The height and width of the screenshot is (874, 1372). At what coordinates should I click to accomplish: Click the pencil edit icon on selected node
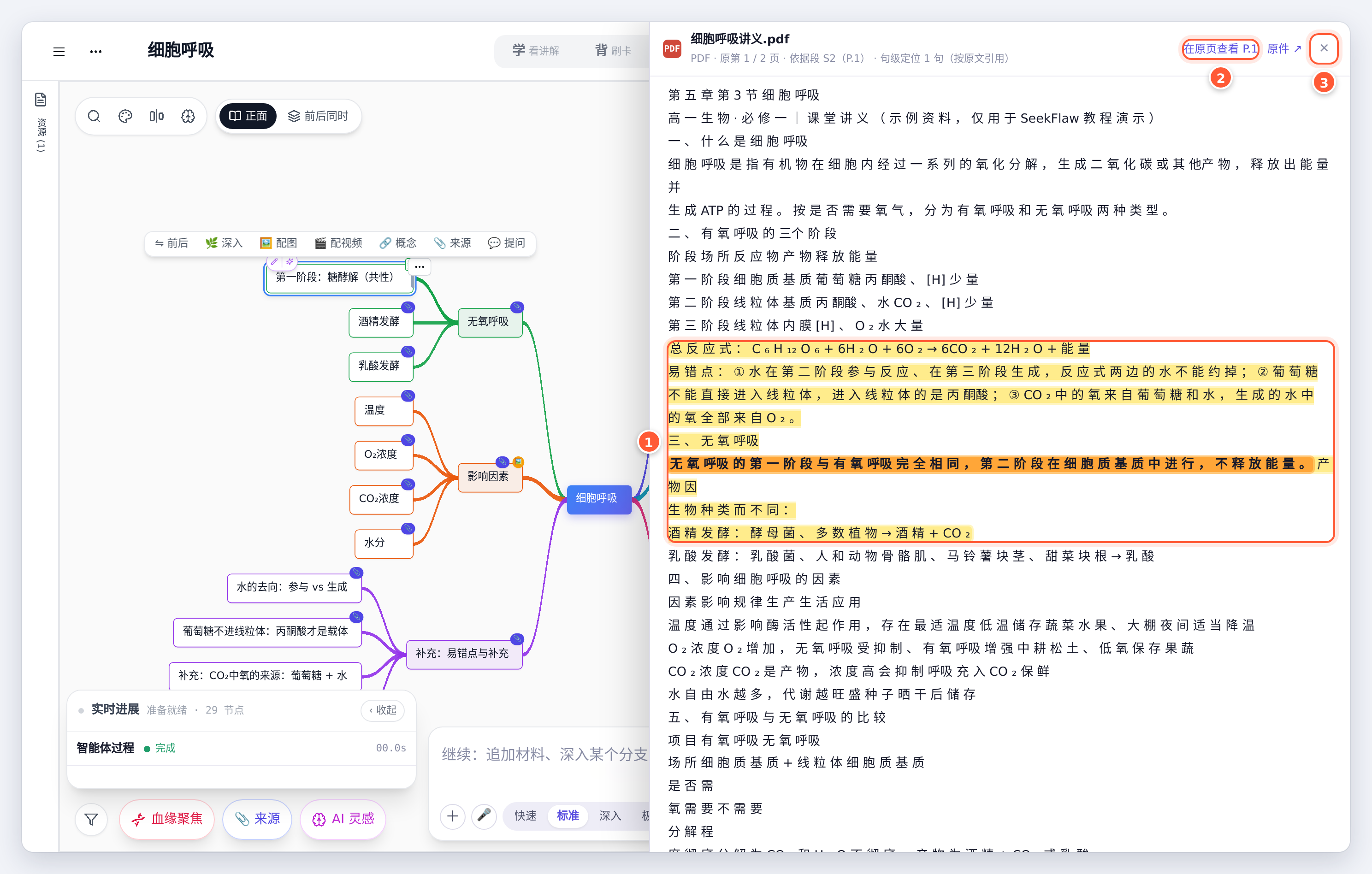tap(274, 261)
